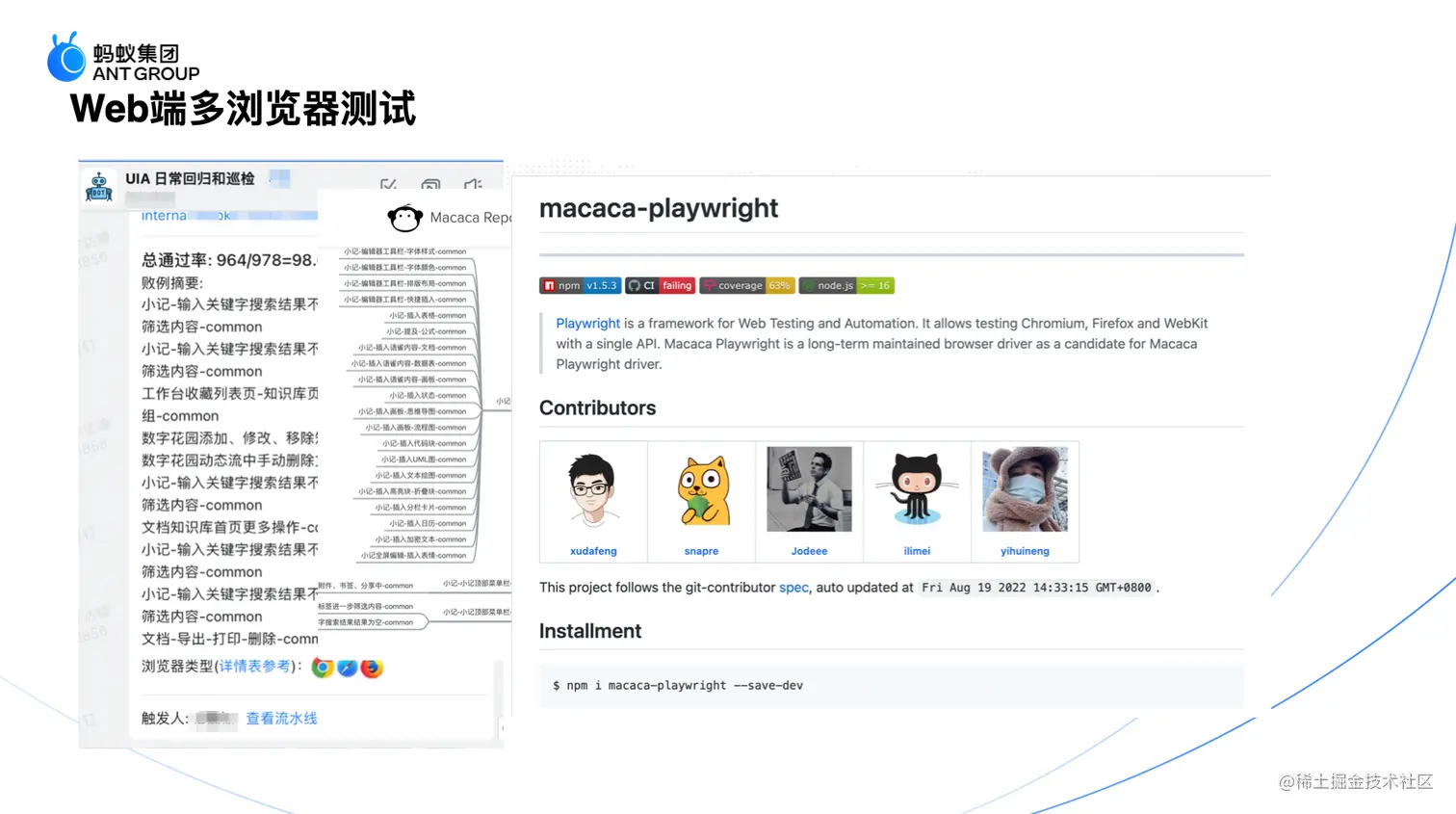This screenshot has height=814, width=1456.
Task: Click the UIA 日常回归和巡检 chat title
Action: pyautogui.click(x=190, y=179)
